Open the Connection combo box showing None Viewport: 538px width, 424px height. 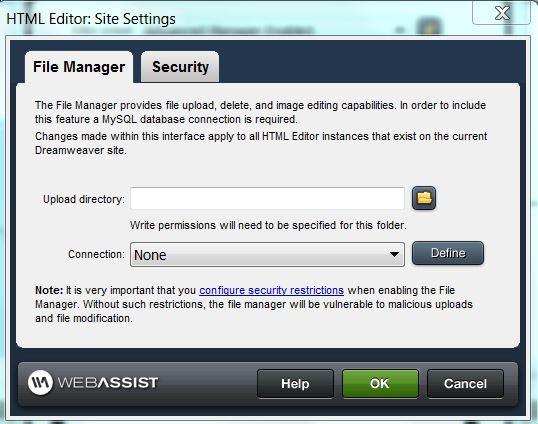coord(267,255)
